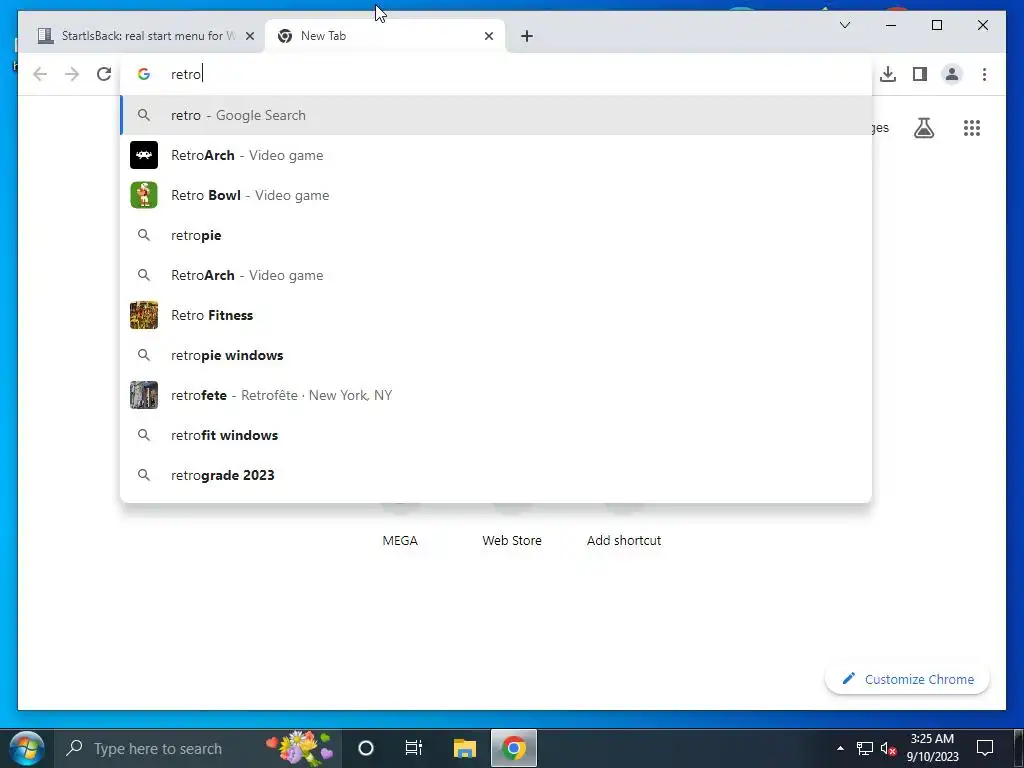Select the retrofit windows suggestion

[496, 435]
